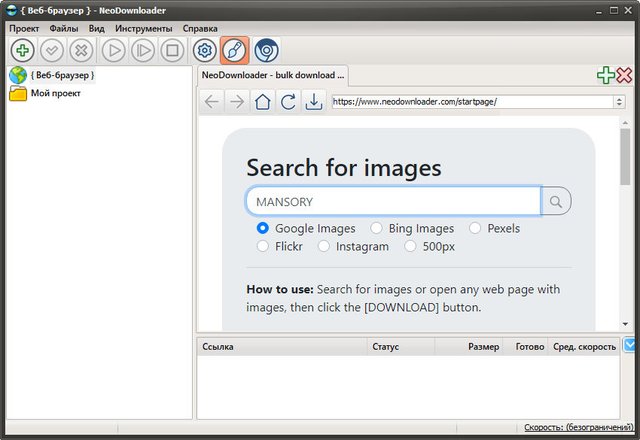Click the download arrow icon in browser bar
The height and width of the screenshot is (440, 640).
coord(314,101)
